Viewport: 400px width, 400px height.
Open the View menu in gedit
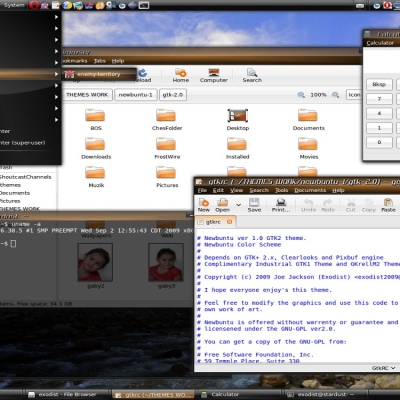pyautogui.click(x=236, y=190)
